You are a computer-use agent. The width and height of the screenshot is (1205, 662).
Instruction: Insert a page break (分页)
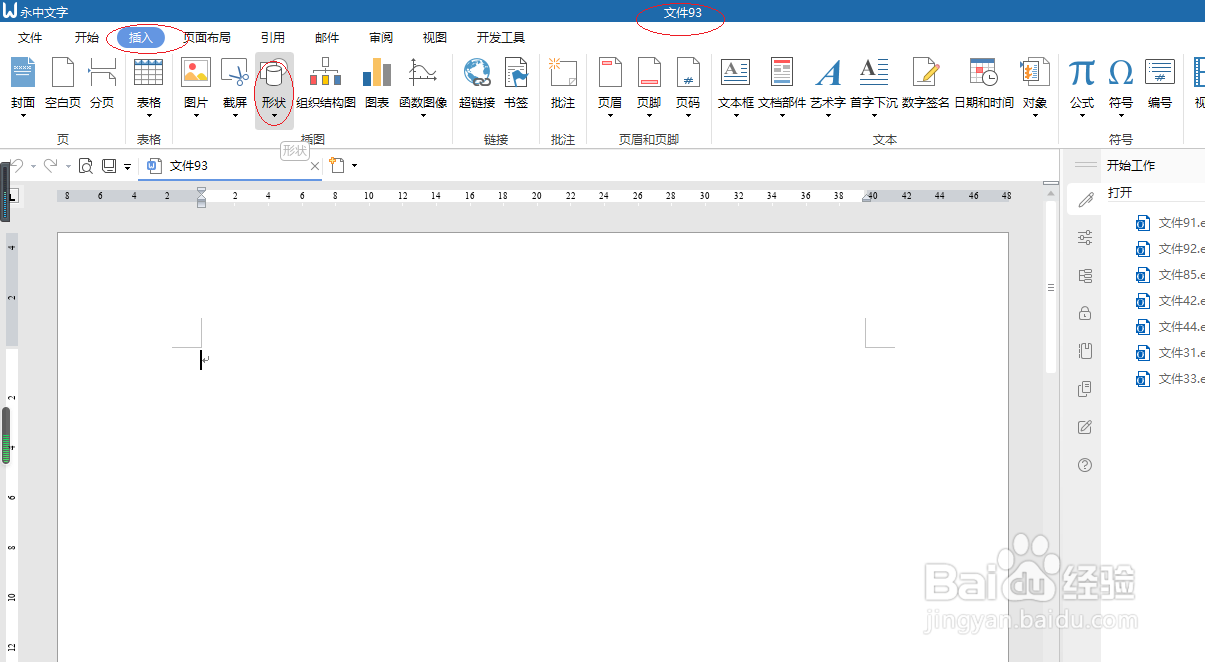pyautogui.click(x=102, y=81)
